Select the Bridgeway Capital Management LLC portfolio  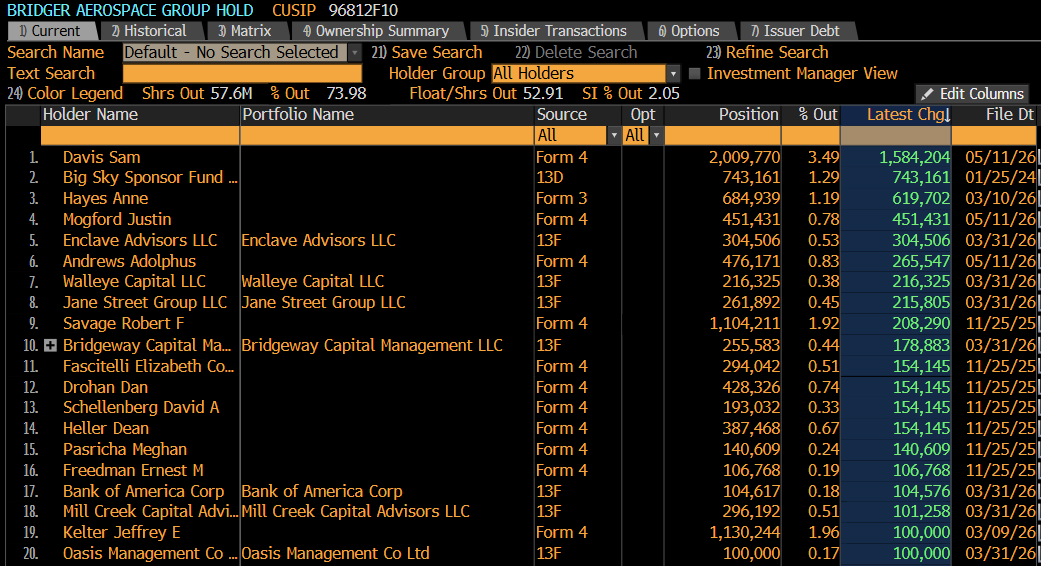click(x=372, y=345)
